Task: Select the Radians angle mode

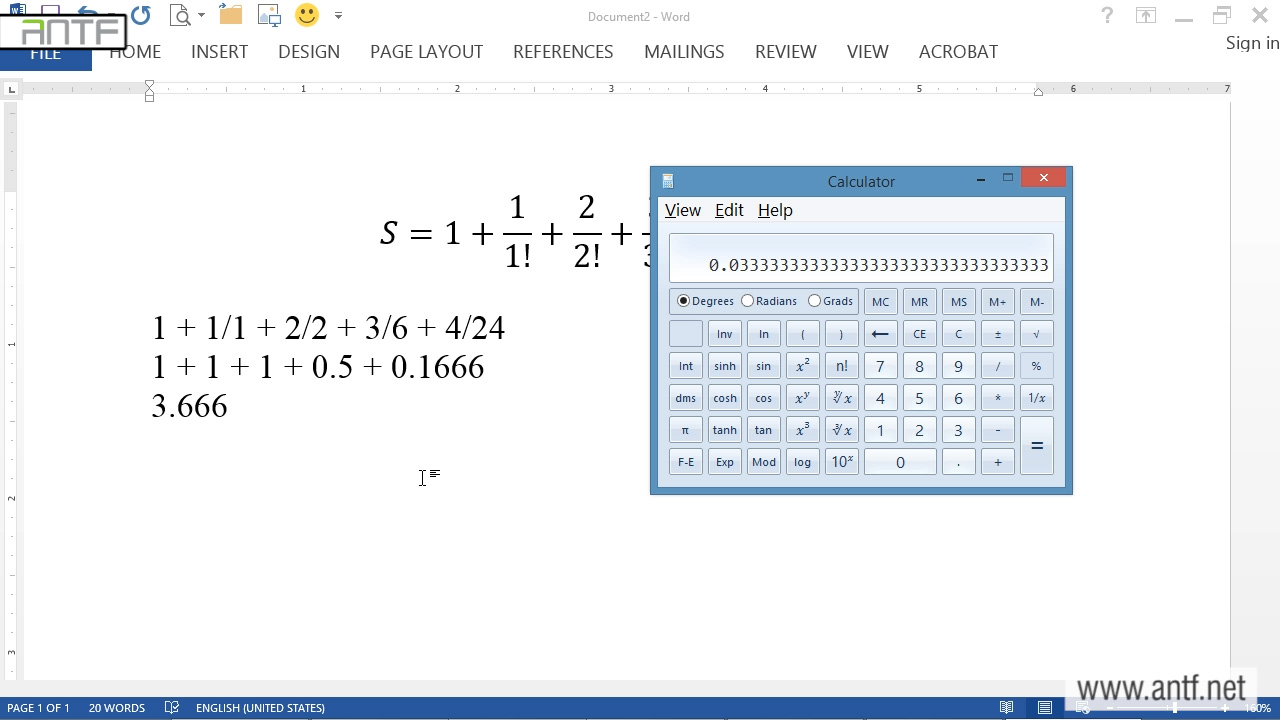Action: pyautogui.click(x=748, y=301)
